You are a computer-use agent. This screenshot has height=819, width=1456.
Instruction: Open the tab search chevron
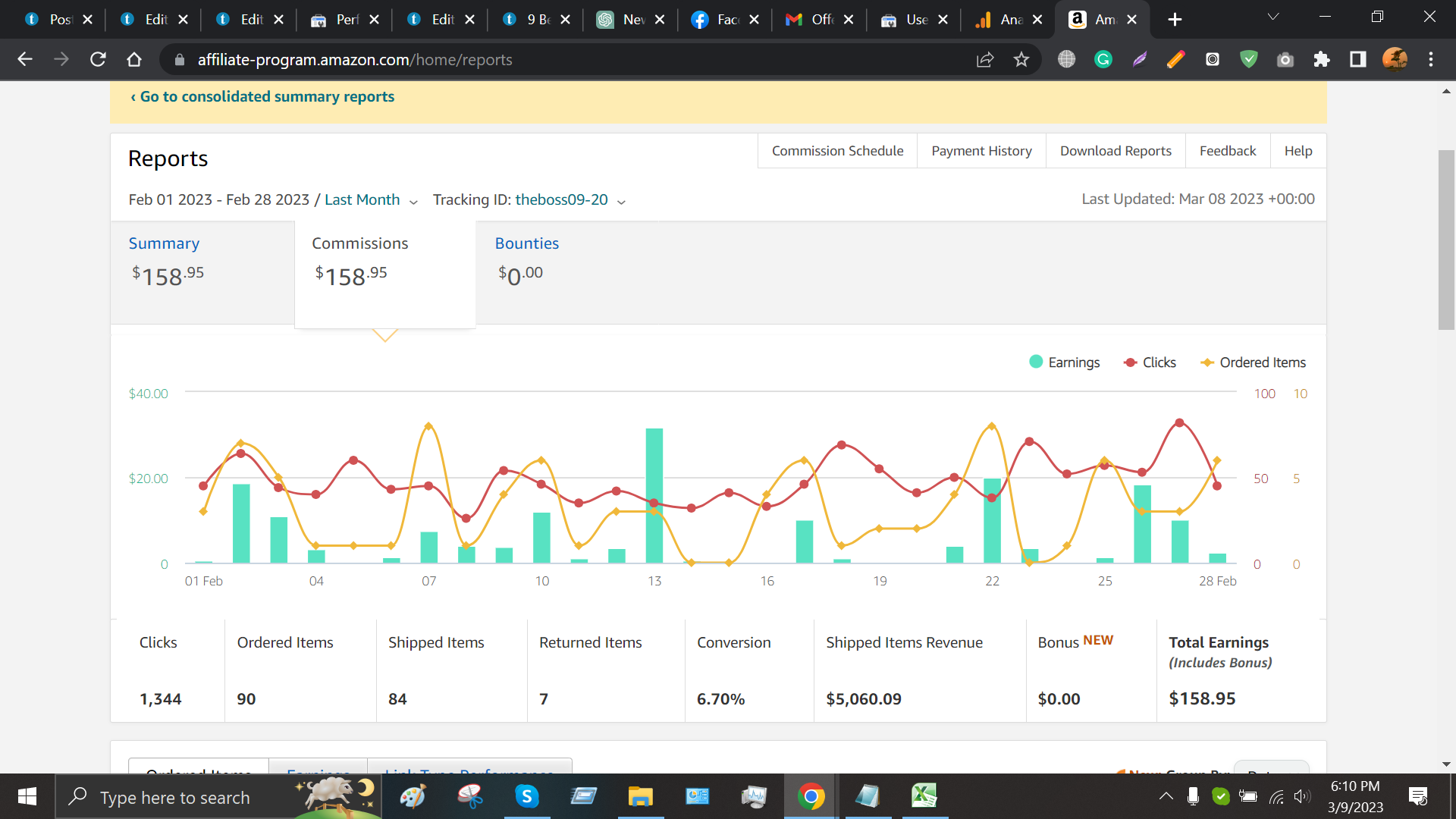1273,17
